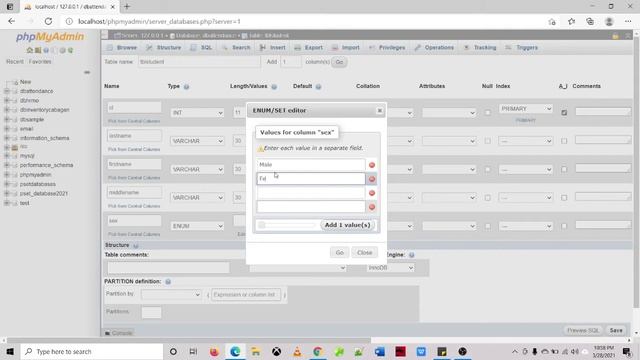The image size is (640, 360).
Task: Add page to browser favorites
Action: [552, 22]
